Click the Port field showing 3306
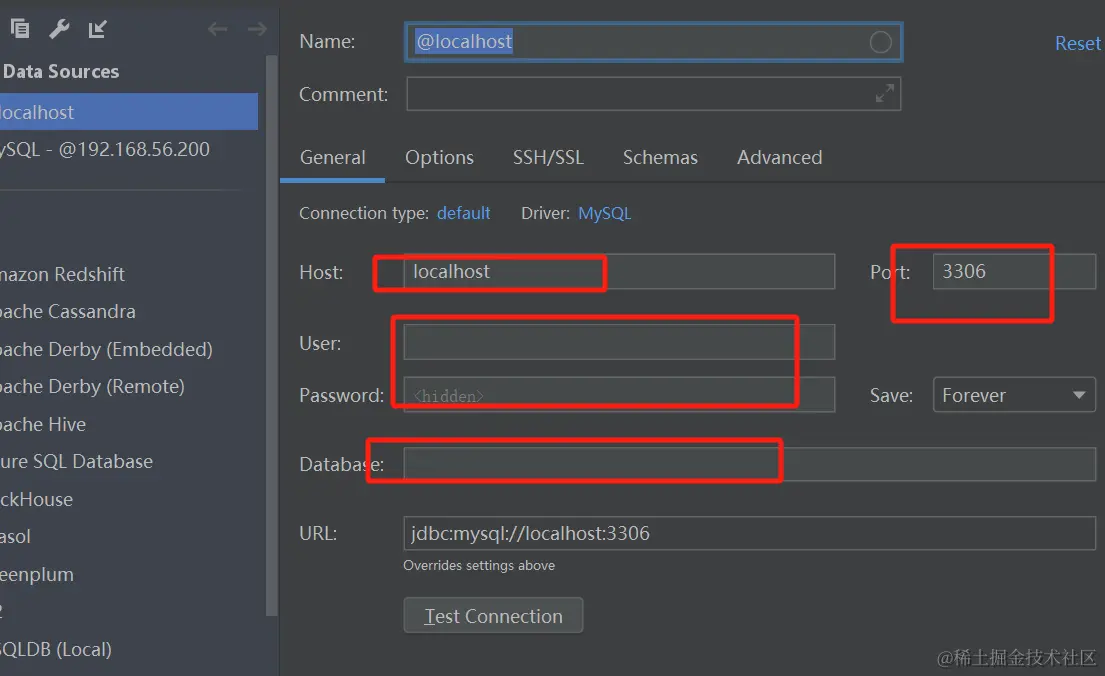 tap(1014, 271)
